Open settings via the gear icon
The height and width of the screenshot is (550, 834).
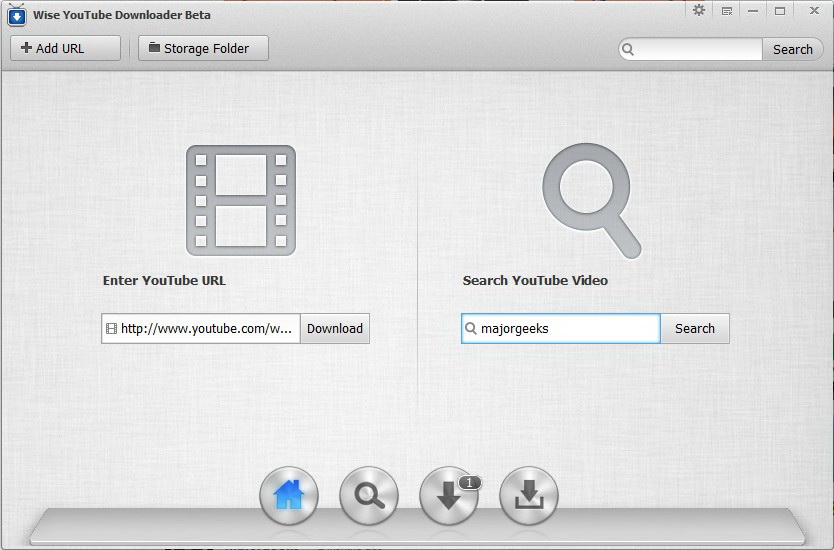click(699, 10)
